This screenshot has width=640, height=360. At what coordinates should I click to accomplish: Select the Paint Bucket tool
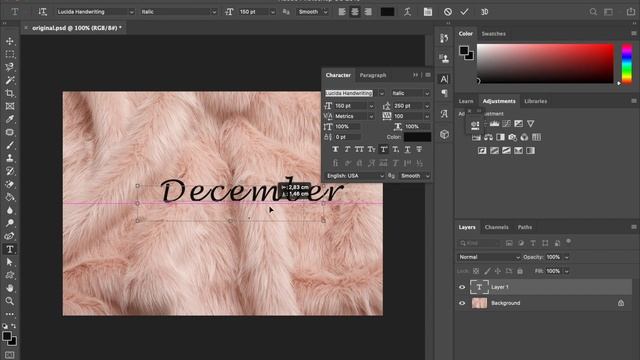point(10,197)
